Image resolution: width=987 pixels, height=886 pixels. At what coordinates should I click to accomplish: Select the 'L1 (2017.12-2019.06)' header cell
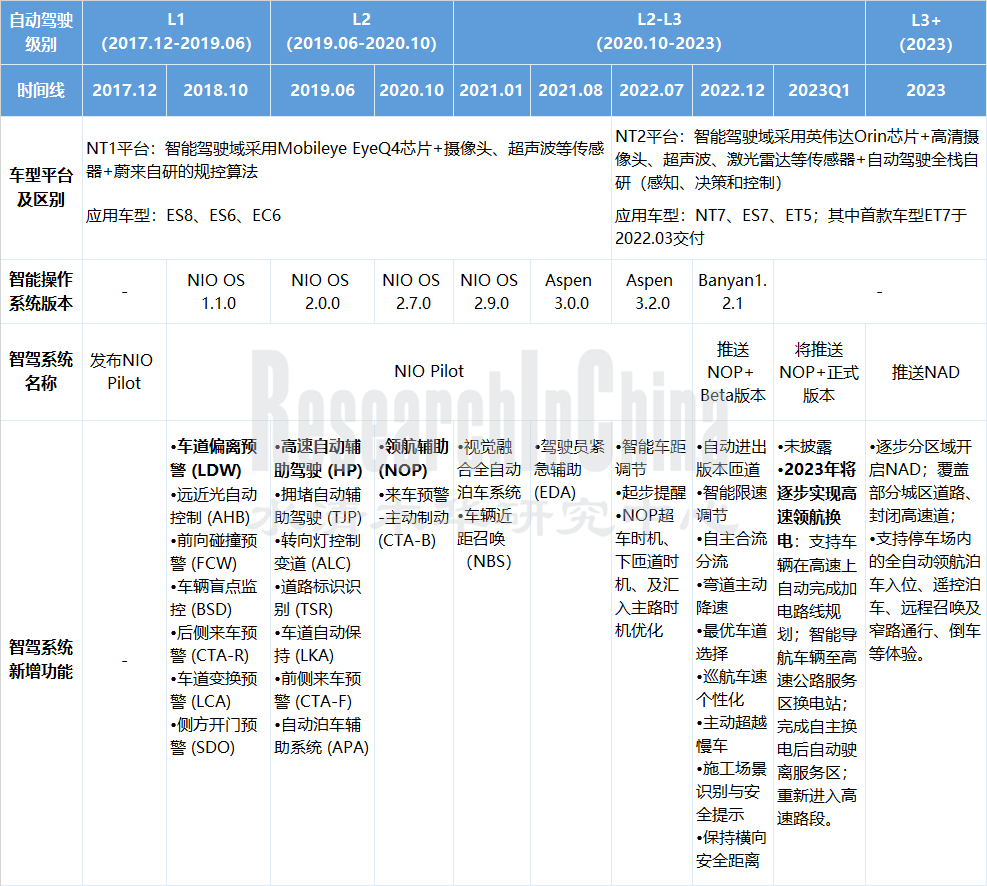[176, 32]
